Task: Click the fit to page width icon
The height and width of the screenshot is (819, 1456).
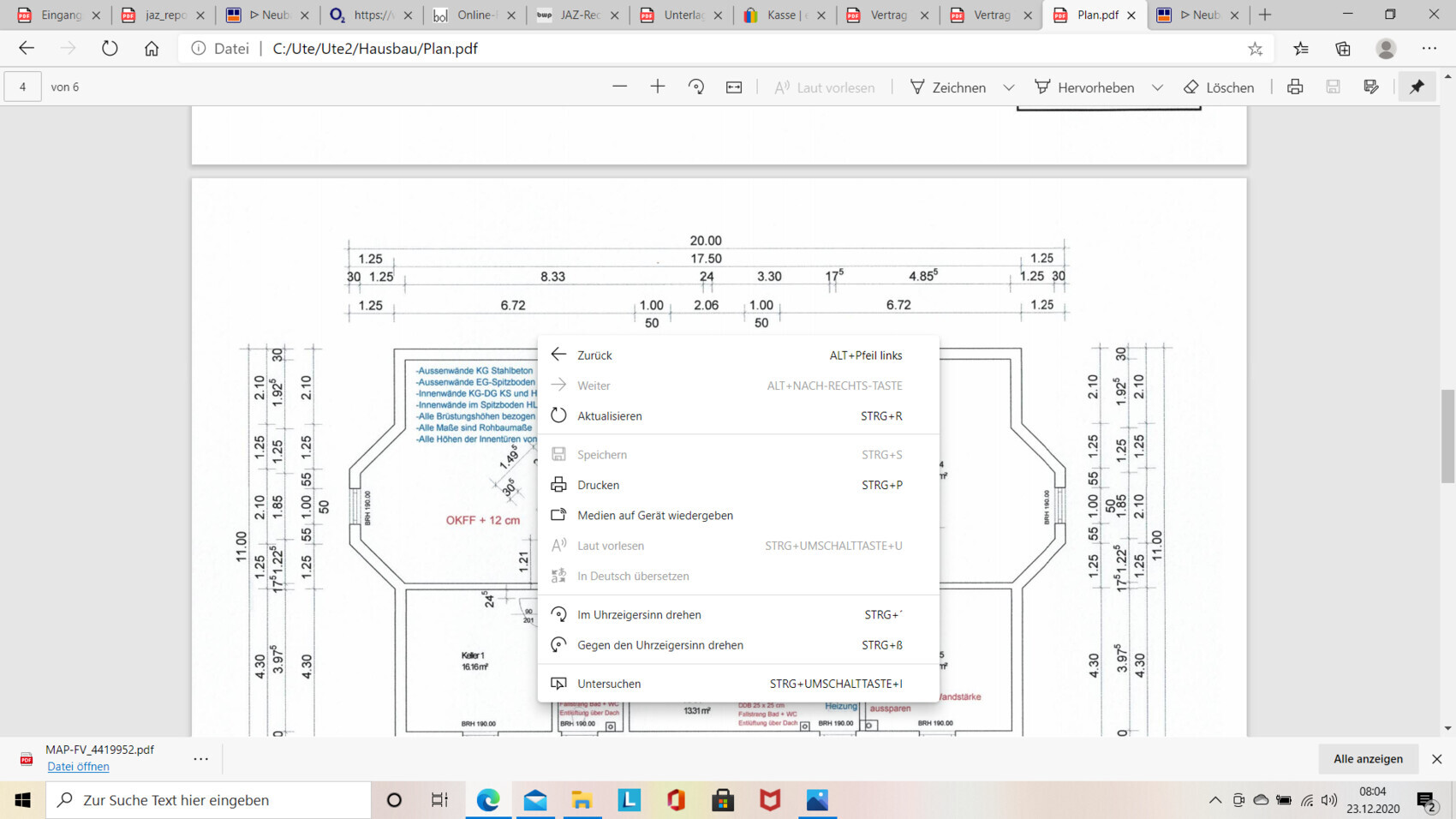Action: pos(734,87)
